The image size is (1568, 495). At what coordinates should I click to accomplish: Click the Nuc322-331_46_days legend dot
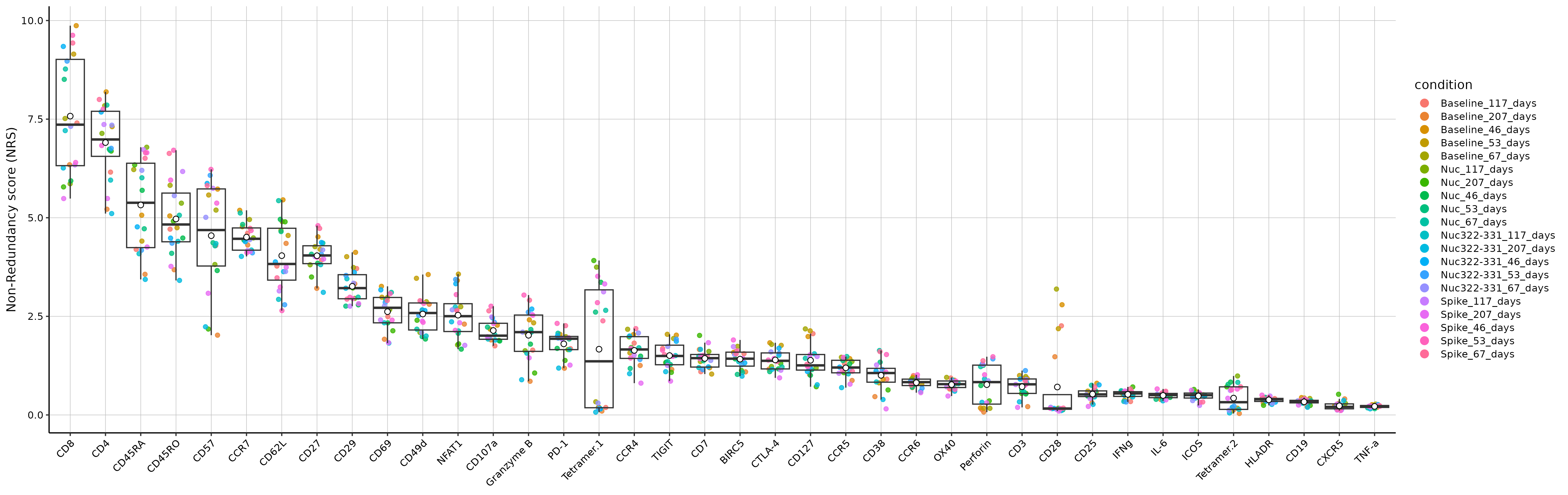point(1424,262)
